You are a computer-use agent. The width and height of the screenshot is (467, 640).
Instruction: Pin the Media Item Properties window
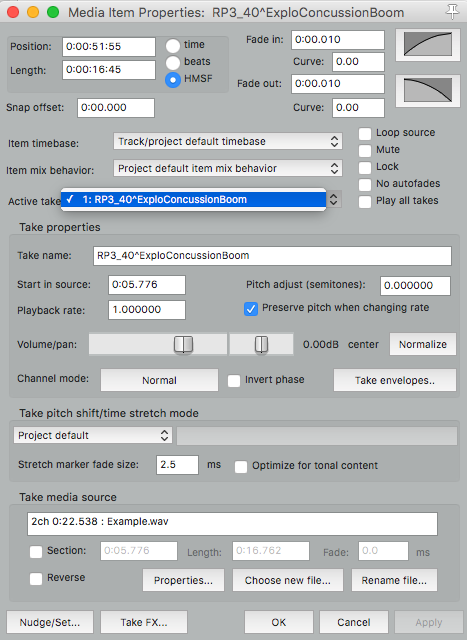pyautogui.click(x=452, y=12)
